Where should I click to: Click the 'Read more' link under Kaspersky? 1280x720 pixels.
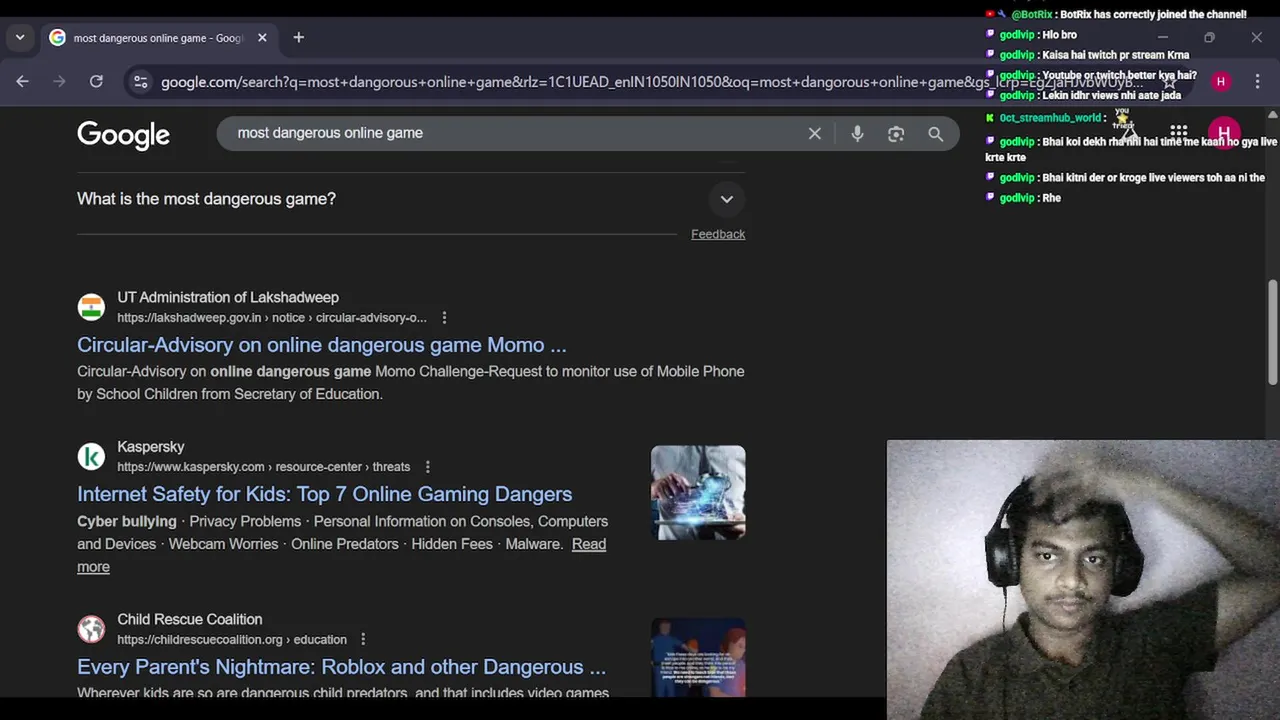(589, 544)
